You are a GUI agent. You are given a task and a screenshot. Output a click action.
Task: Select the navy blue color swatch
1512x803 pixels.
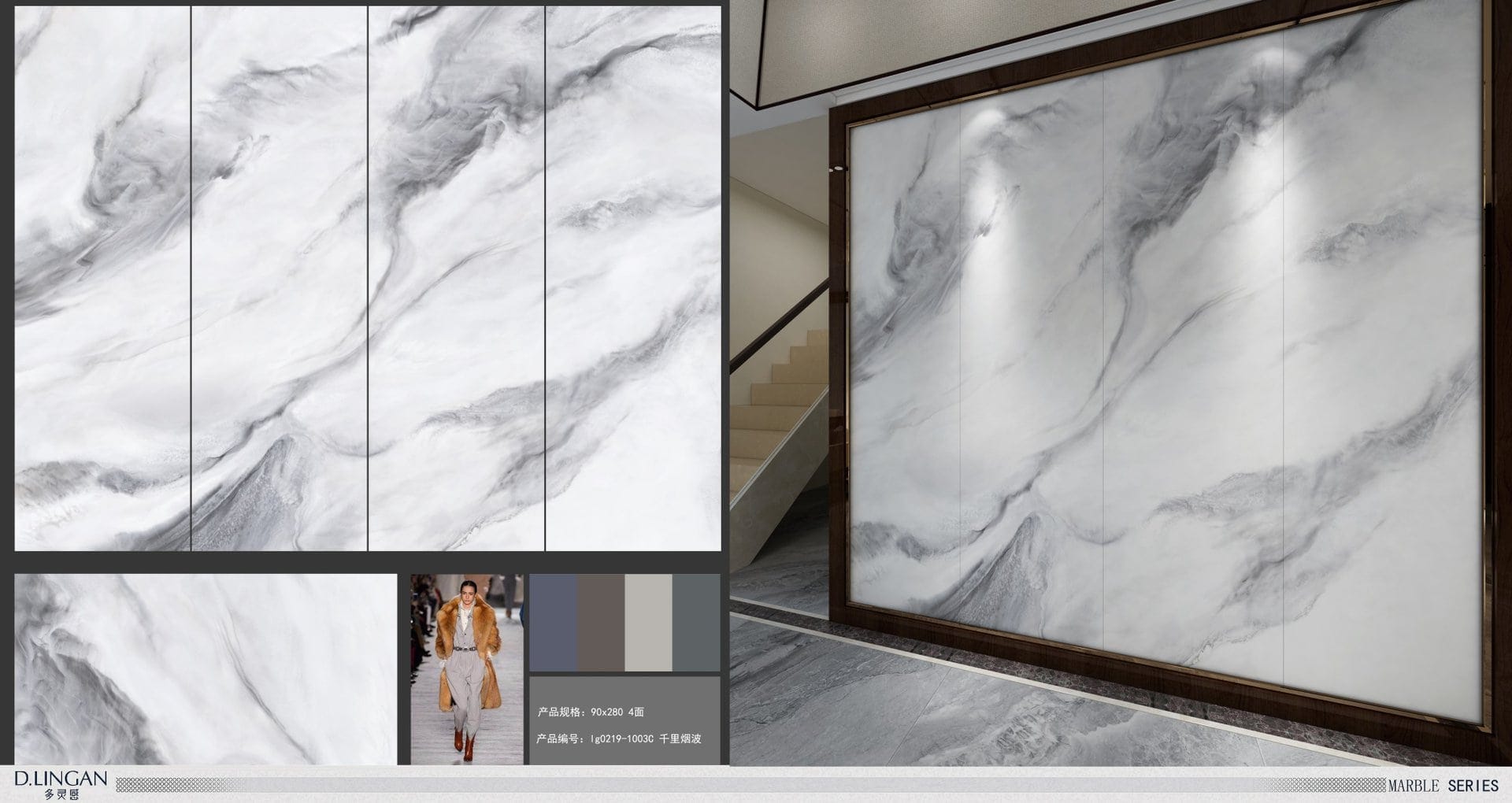553,622
